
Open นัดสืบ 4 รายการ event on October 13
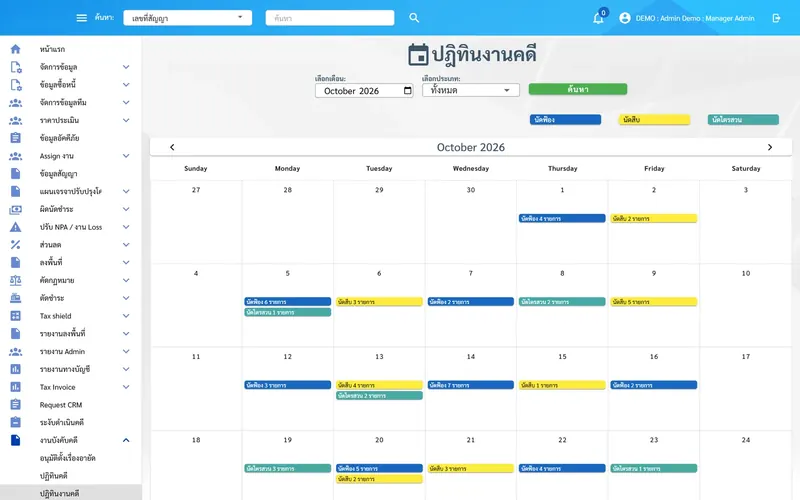pyautogui.click(x=379, y=385)
